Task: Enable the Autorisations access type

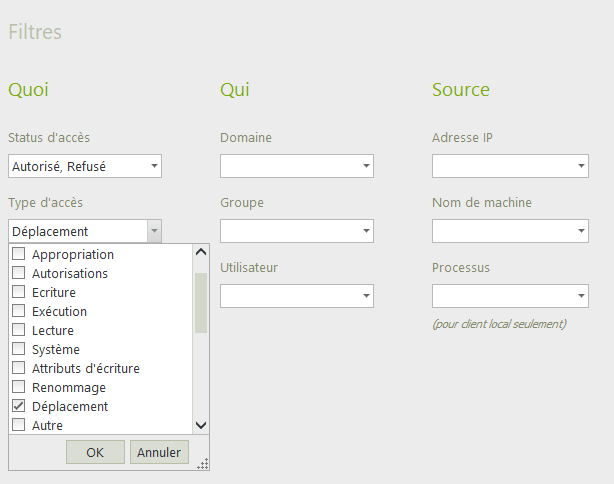Action: coord(18,273)
